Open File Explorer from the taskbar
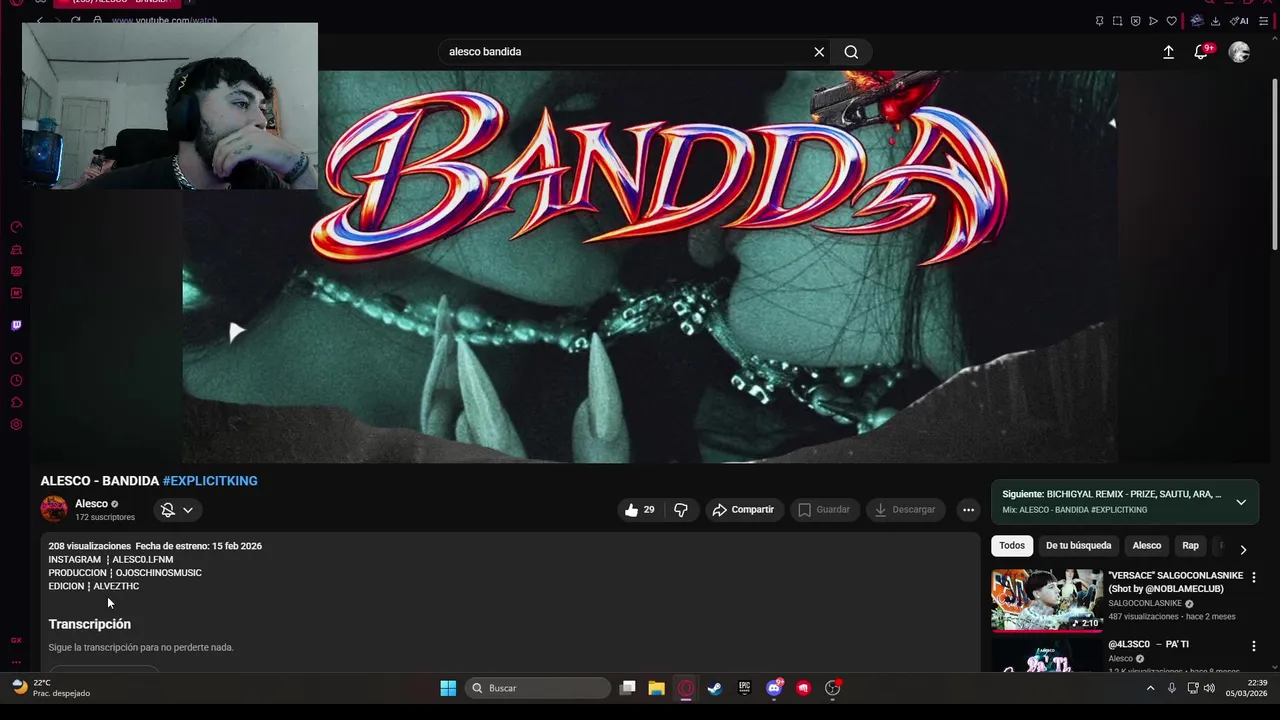The width and height of the screenshot is (1280, 720). coord(656,688)
